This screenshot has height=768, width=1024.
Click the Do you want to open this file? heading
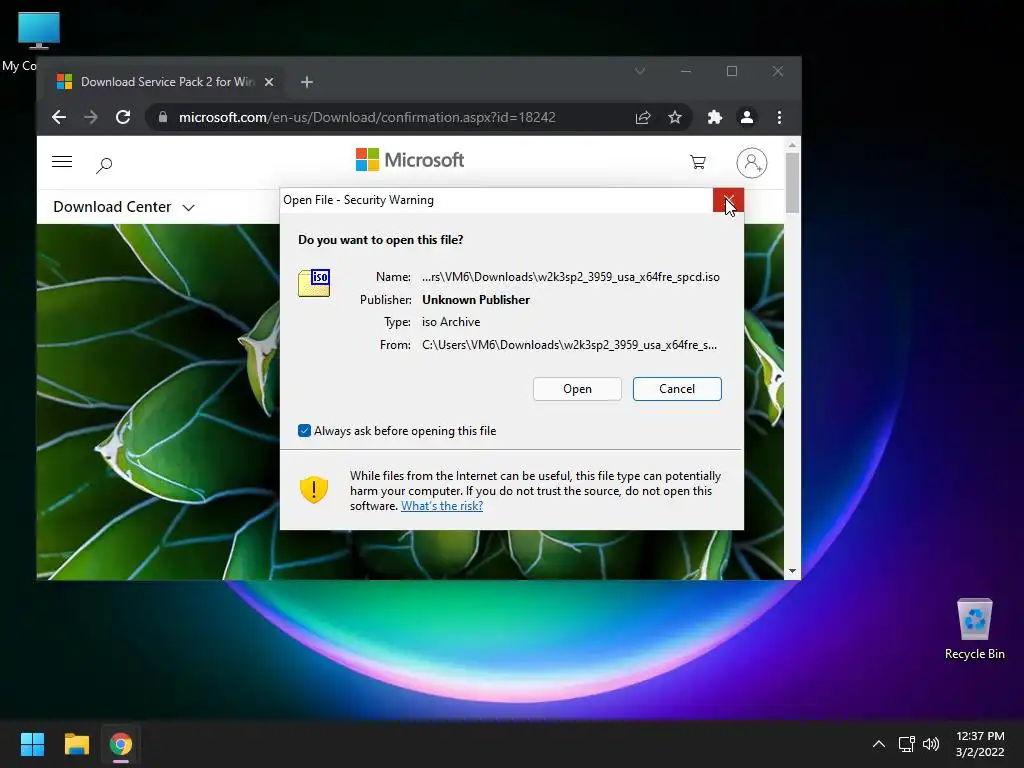(381, 240)
